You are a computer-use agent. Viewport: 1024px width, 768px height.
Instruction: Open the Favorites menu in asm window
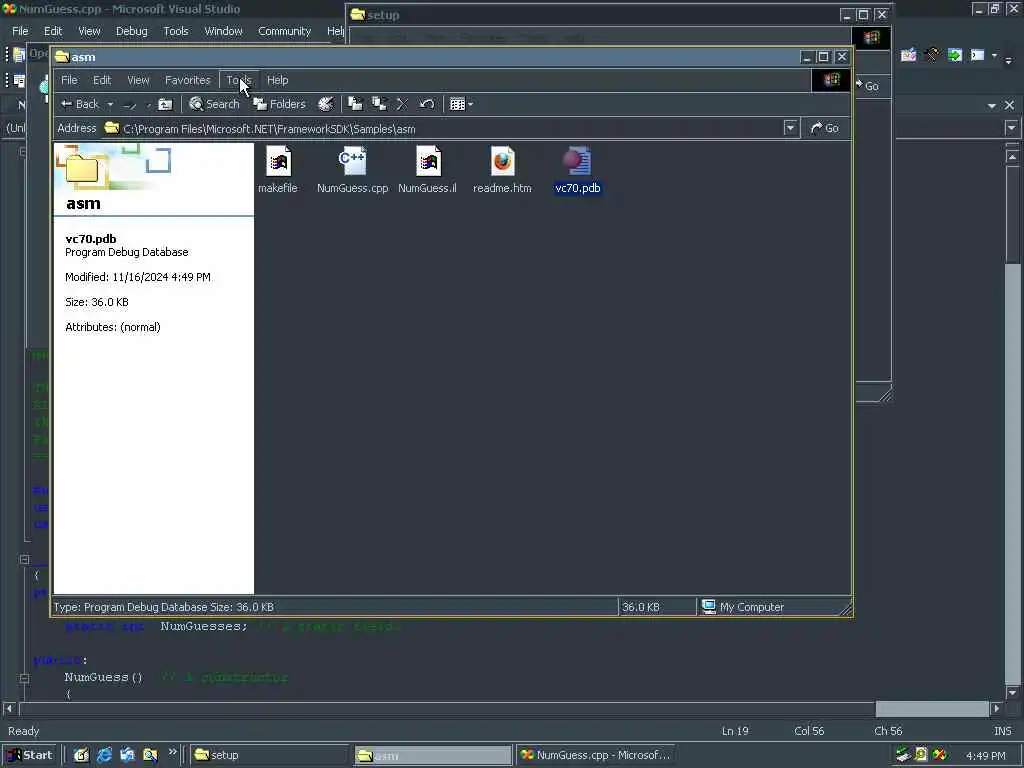(x=187, y=80)
